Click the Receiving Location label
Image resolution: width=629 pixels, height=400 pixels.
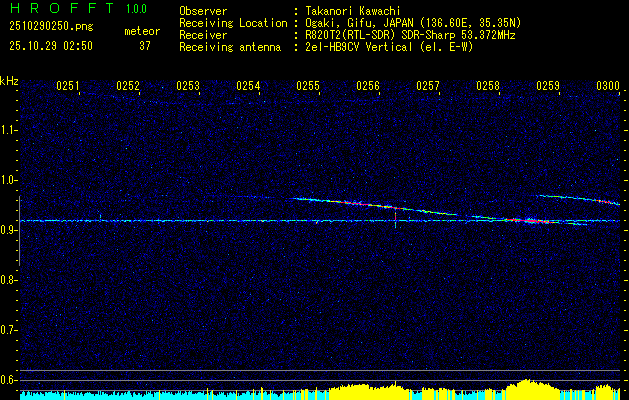(233, 23)
